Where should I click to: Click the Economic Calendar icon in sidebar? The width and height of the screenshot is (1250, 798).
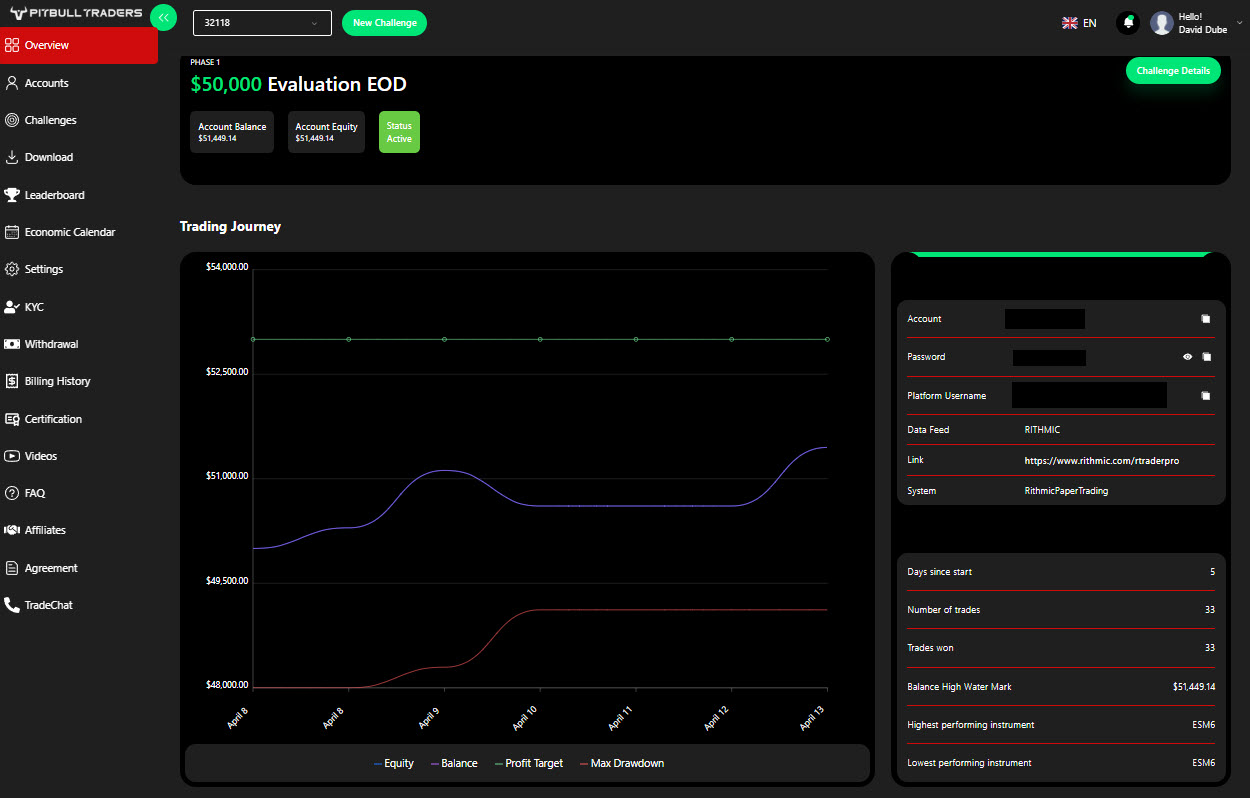click(12, 232)
